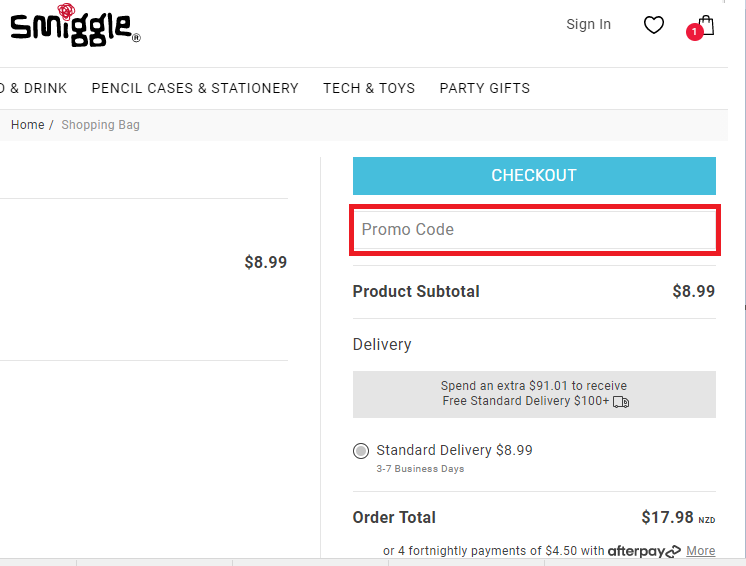746x566 pixels.
Task: Open the Pencil Cases & Stationery menu
Action: click(x=195, y=88)
